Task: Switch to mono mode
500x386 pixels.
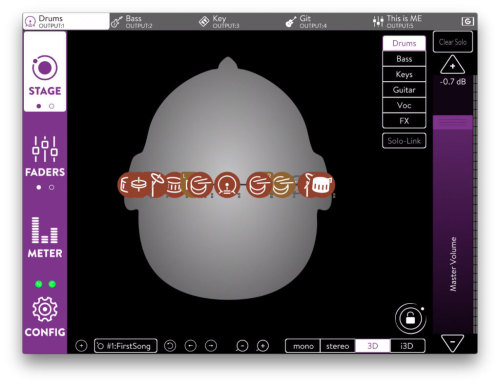Action: [303, 346]
